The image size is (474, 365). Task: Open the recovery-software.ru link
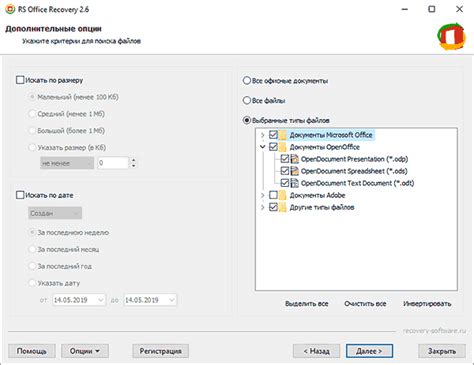point(434,331)
